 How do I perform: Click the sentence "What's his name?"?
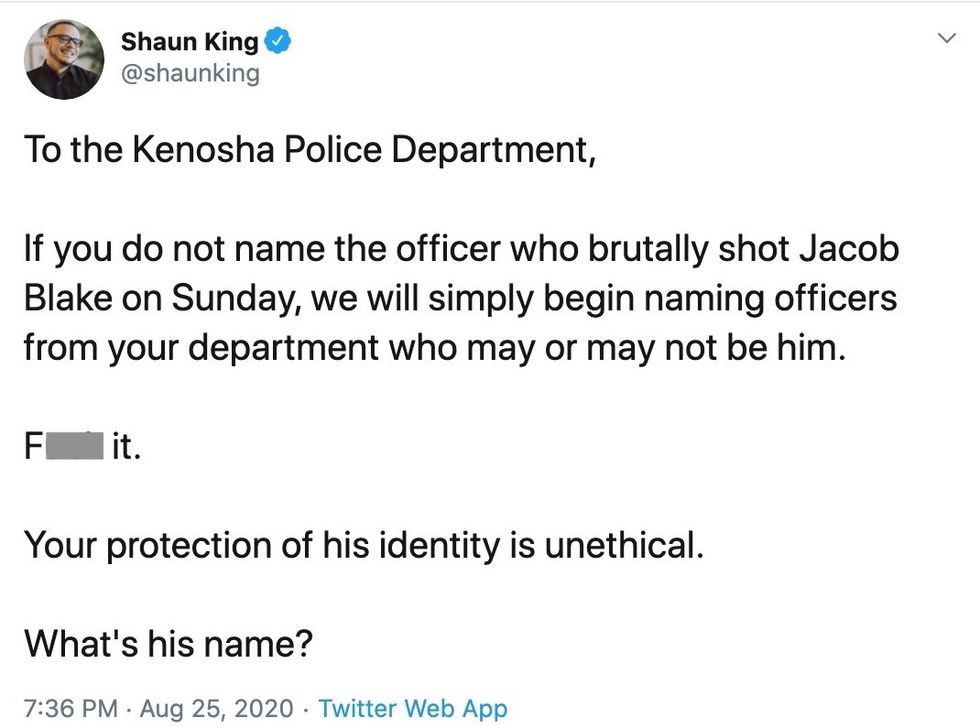[168, 643]
